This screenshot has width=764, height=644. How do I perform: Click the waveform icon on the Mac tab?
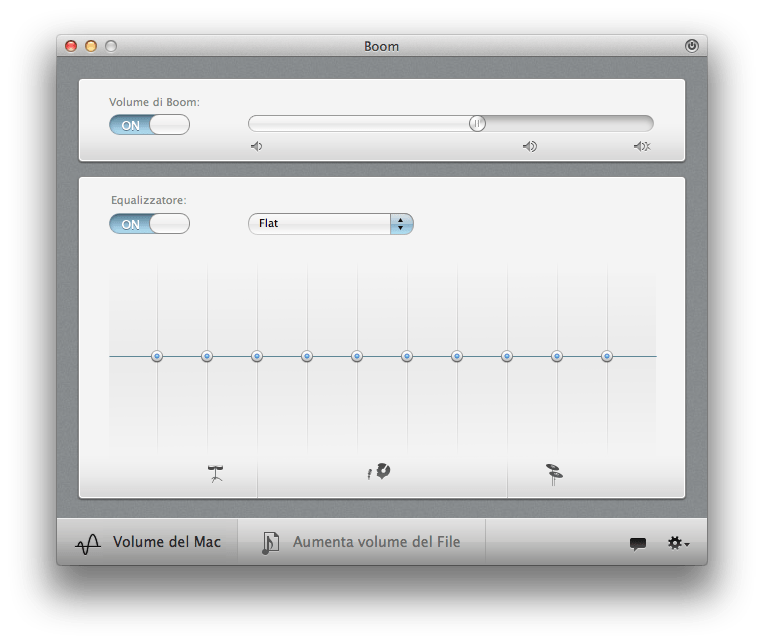88,544
